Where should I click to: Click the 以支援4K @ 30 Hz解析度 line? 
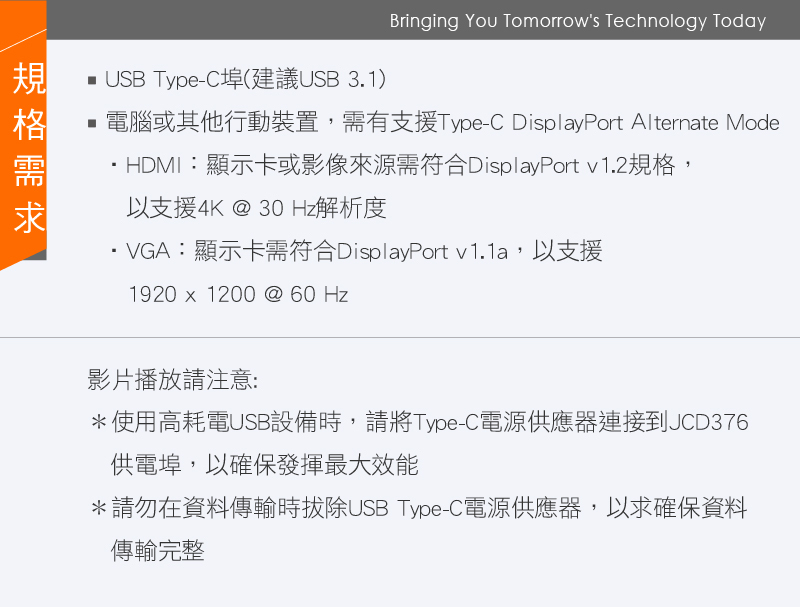[256, 209]
